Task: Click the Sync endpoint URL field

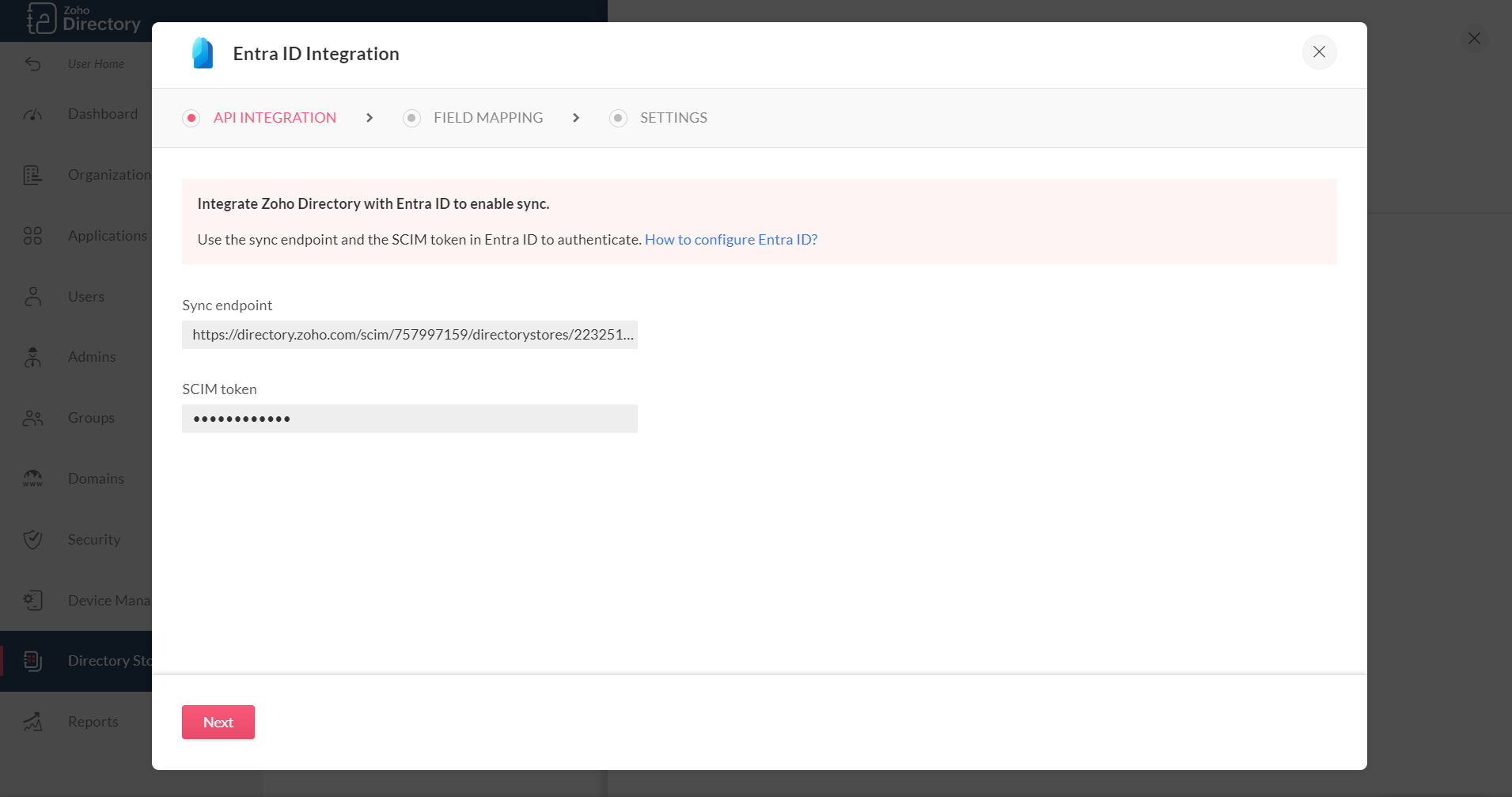Action: 410,335
